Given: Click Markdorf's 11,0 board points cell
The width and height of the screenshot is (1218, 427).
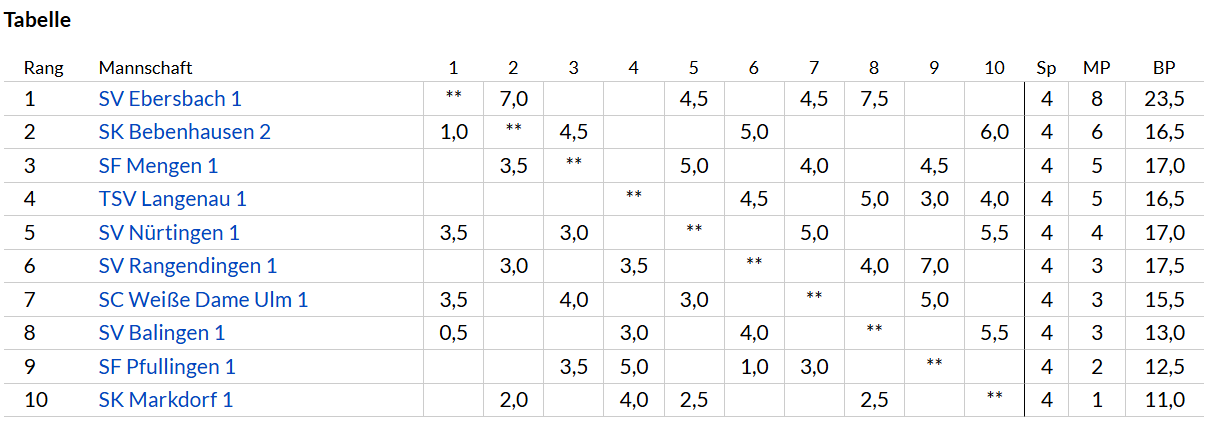Looking at the screenshot, I should [x=1164, y=400].
